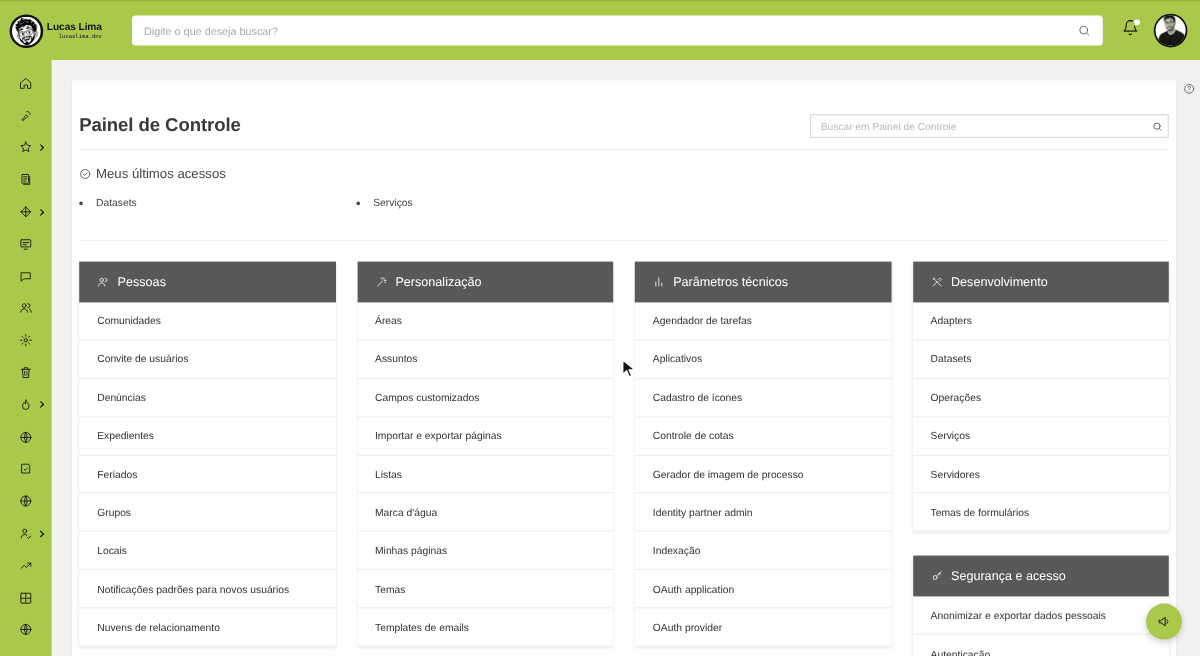
Task: Open Gerador de imagem de processo
Action: click(x=763, y=475)
